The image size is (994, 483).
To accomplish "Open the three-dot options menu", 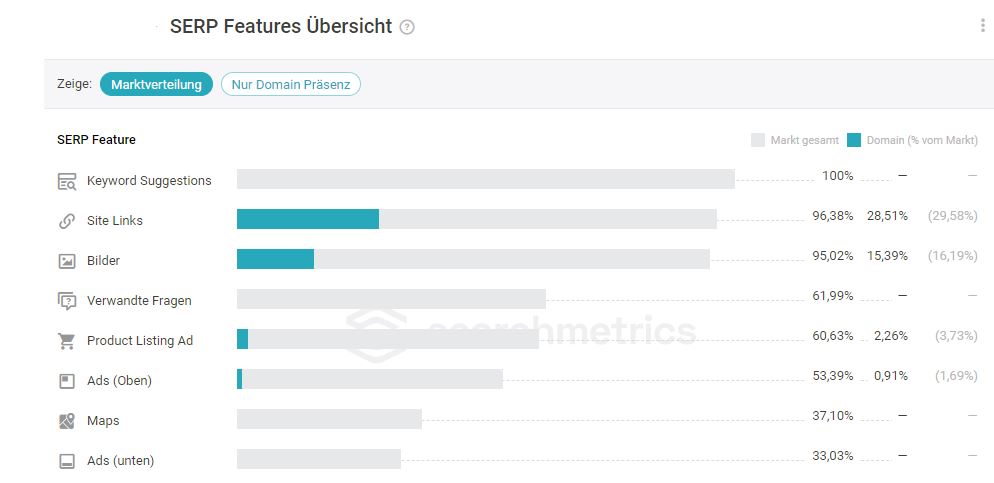I will click(983, 25).
